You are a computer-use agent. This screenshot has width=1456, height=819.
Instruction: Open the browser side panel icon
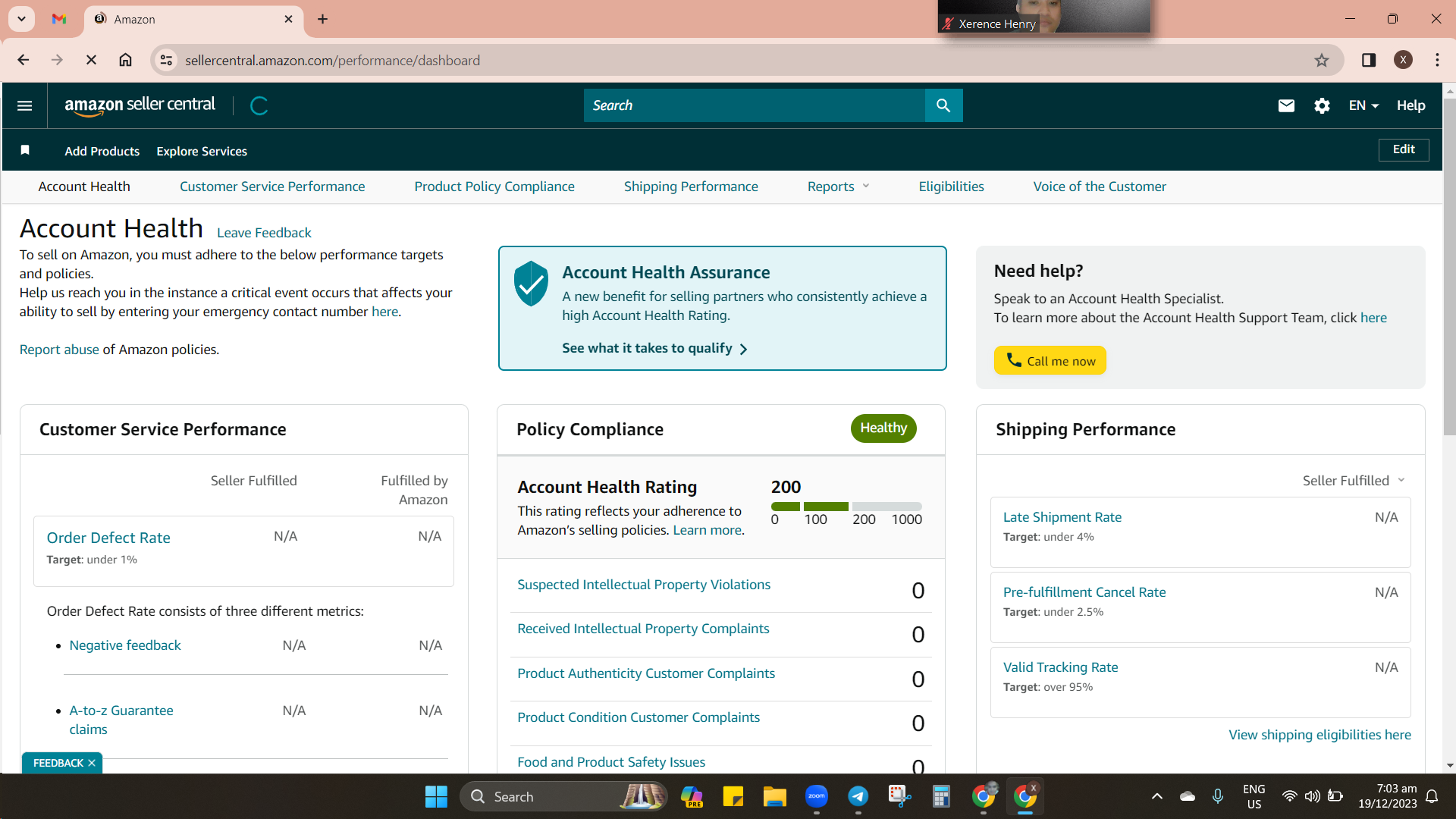[1369, 60]
